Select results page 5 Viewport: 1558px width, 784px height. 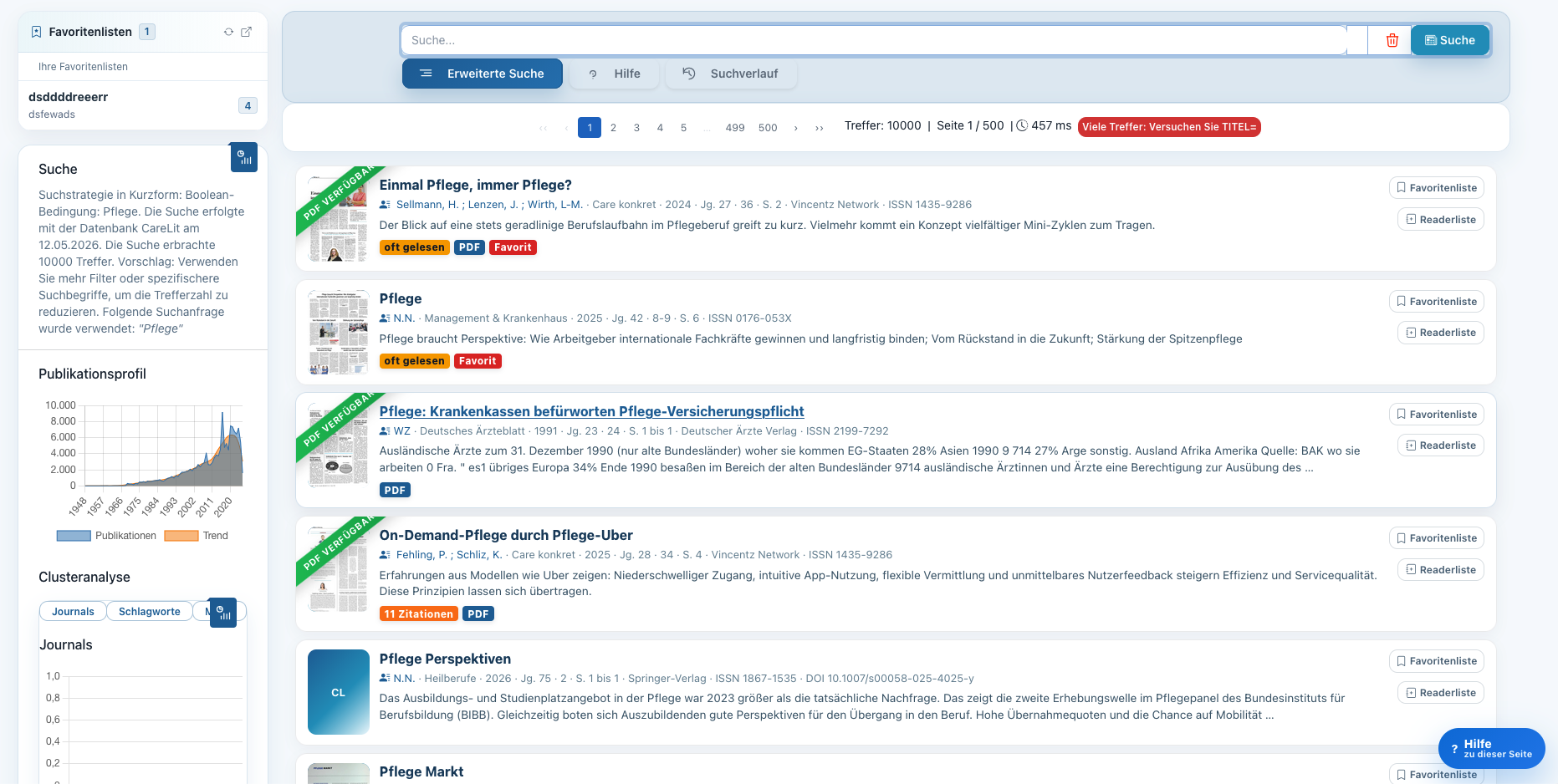pos(683,128)
